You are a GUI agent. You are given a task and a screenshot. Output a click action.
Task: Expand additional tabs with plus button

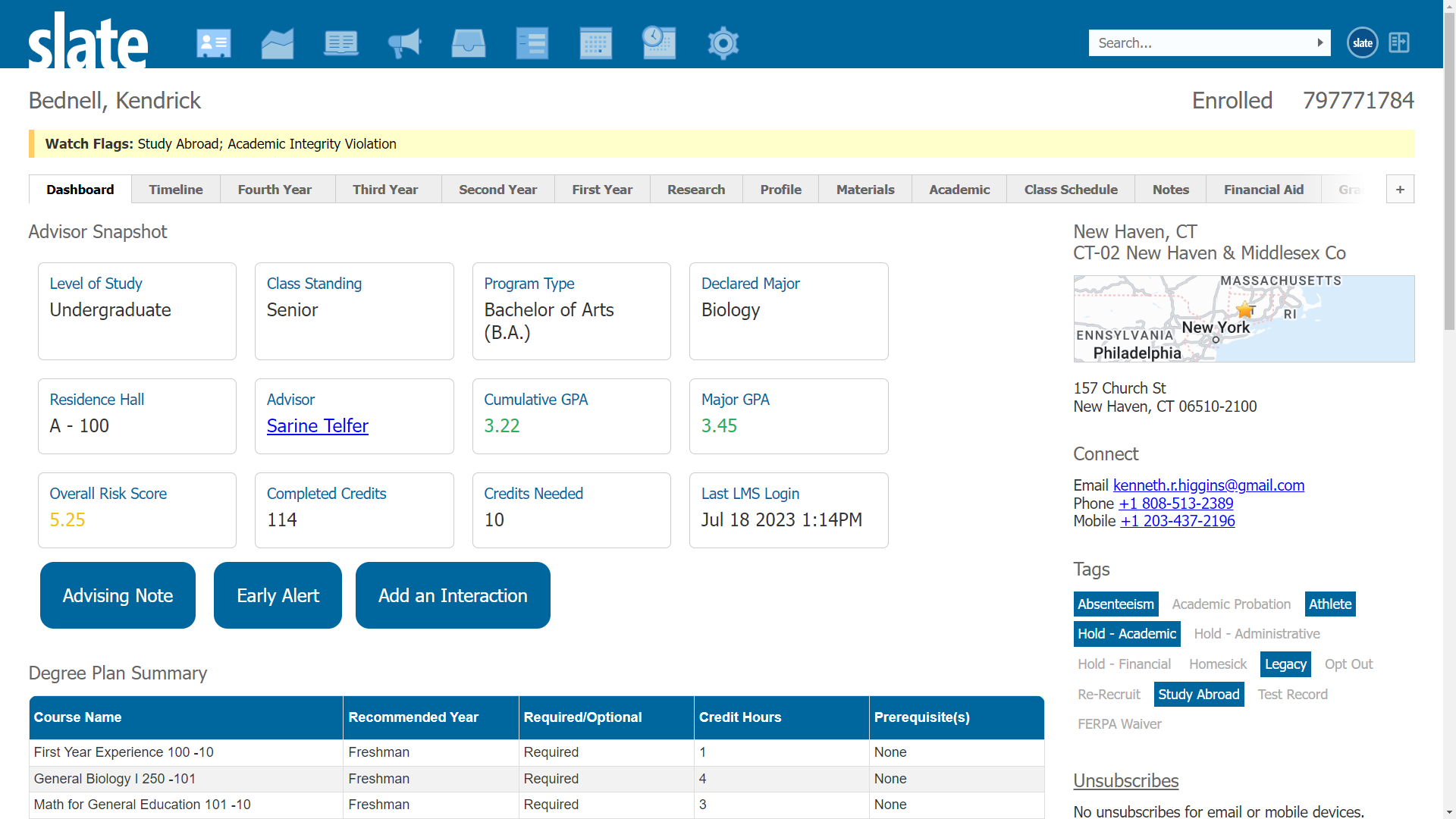(1400, 190)
